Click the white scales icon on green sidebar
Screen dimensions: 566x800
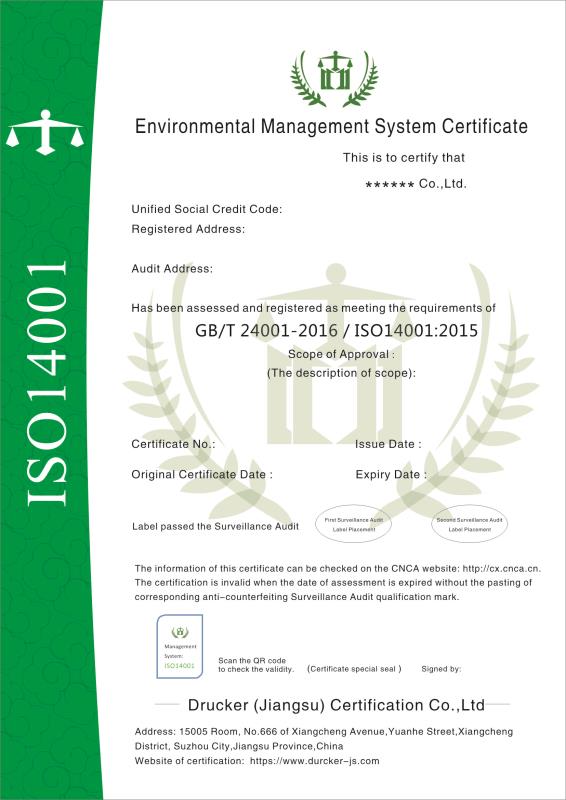(x=45, y=132)
